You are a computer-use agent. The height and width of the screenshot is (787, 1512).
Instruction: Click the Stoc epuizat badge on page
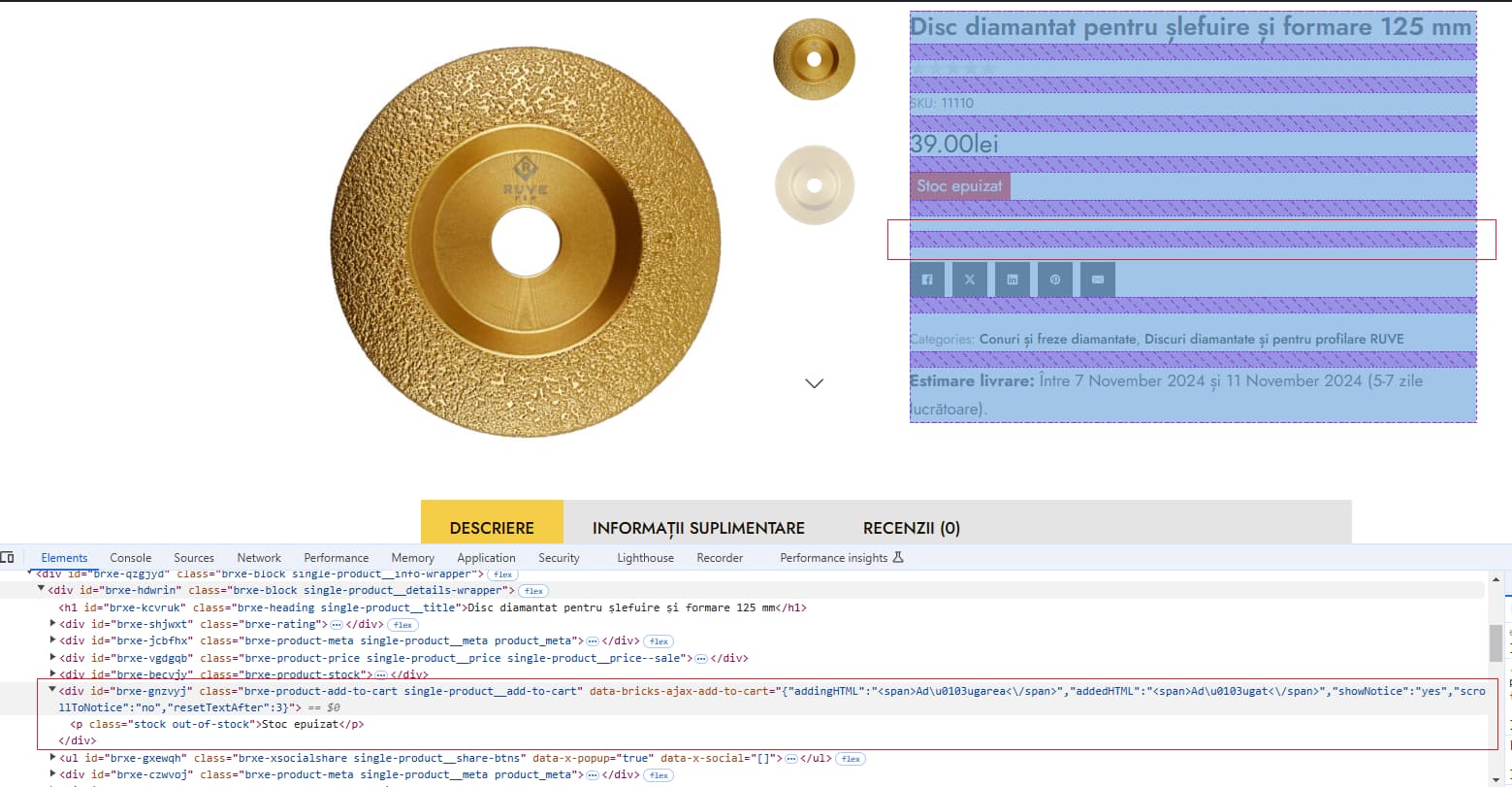click(x=960, y=186)
